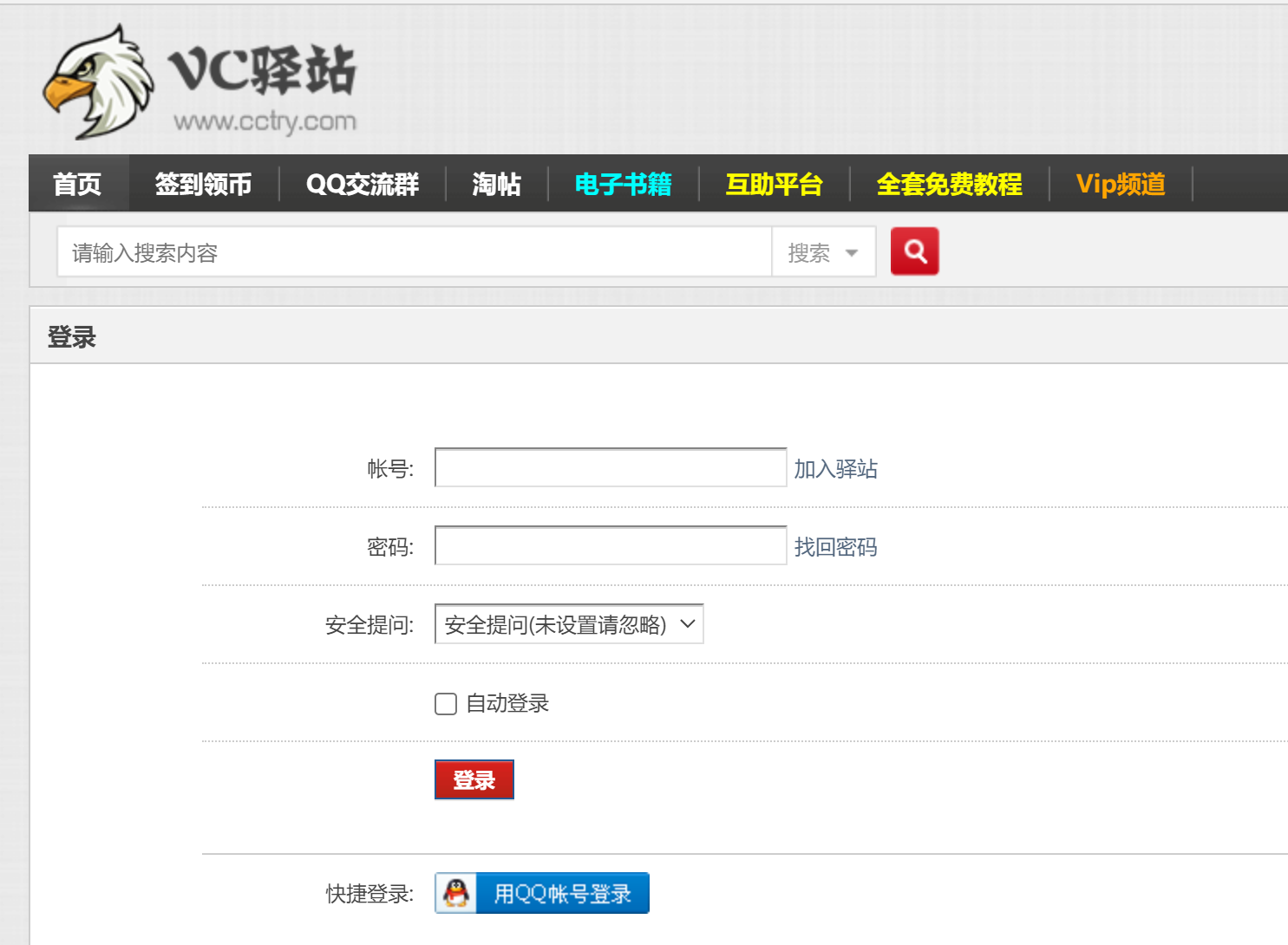Click 用QQ帐号登录 quick login button

pyautogui.click(x=562, y=893)
